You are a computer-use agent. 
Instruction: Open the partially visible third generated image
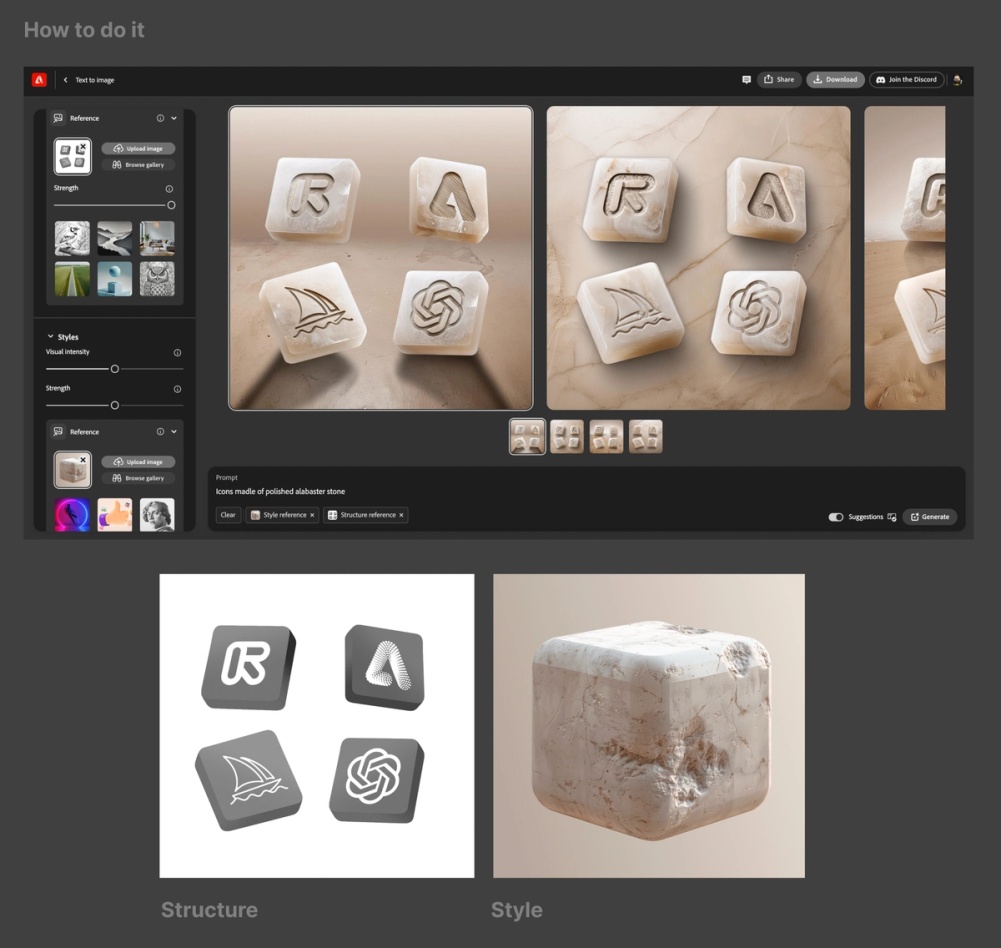[905, 258]
